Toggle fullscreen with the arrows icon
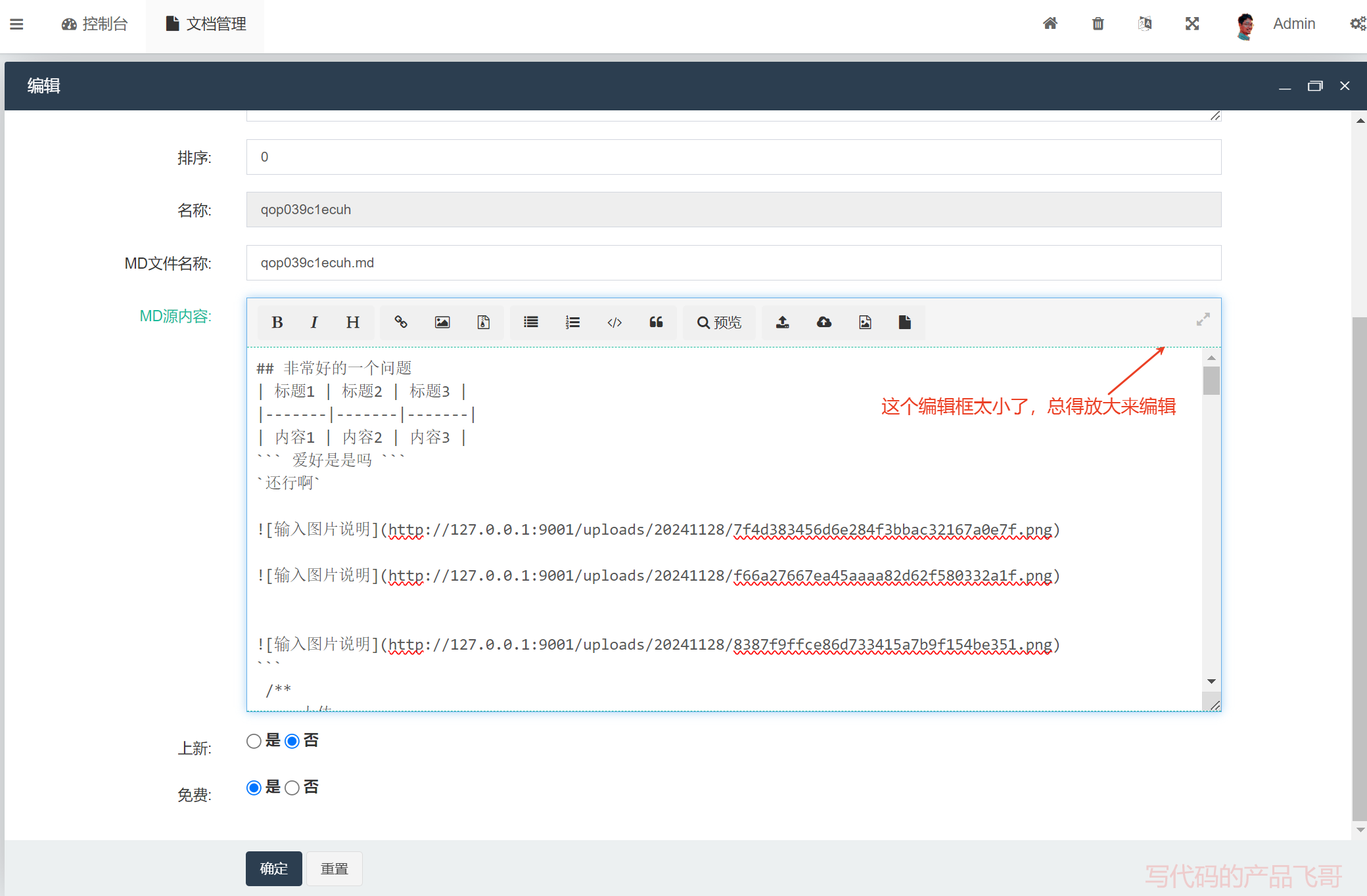The width and height of the screenshot is (1367, 896). (1192, 24)
